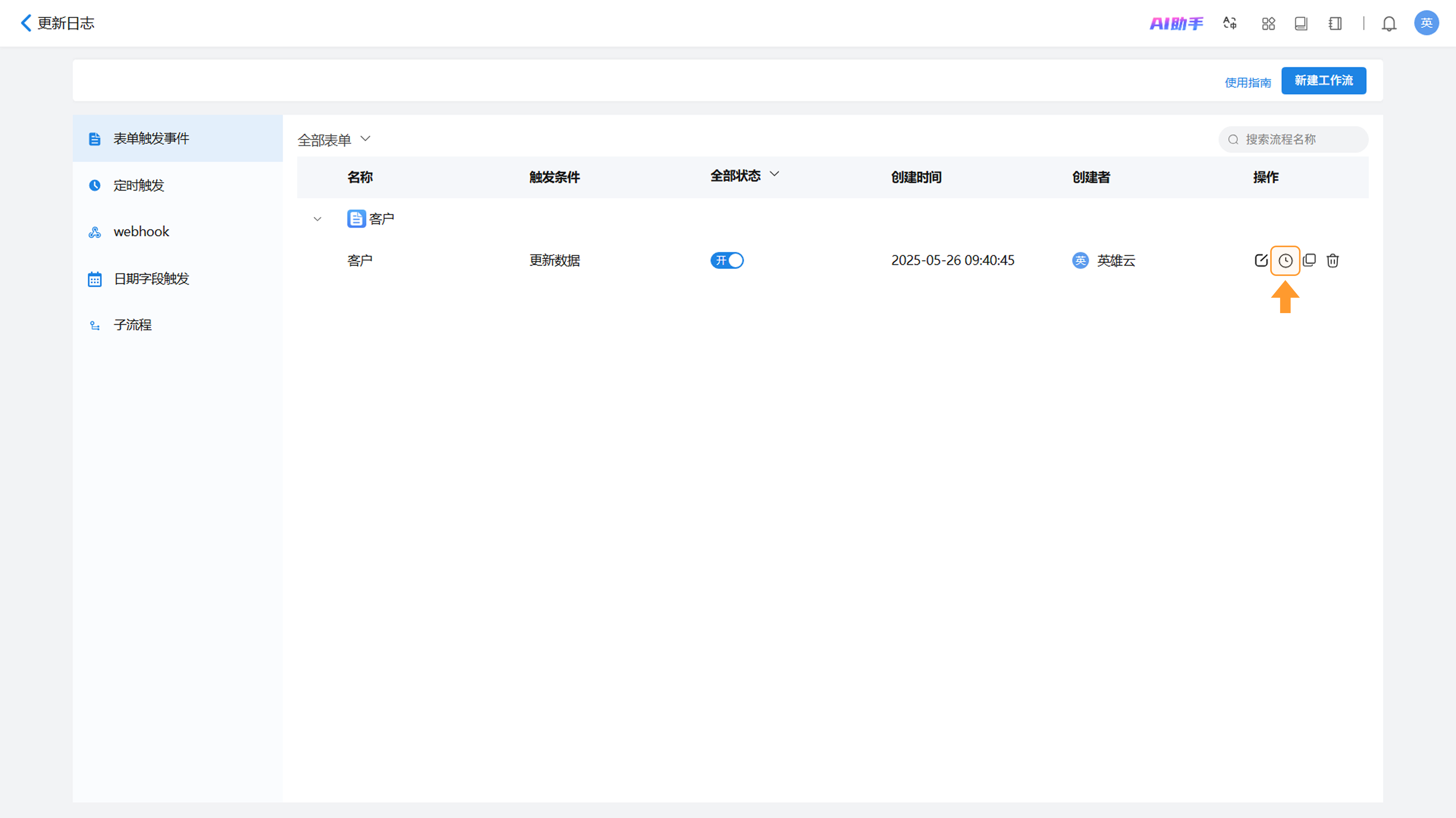Open the 使用指南 link
1456x818 pixels.
coord(1247,83)
